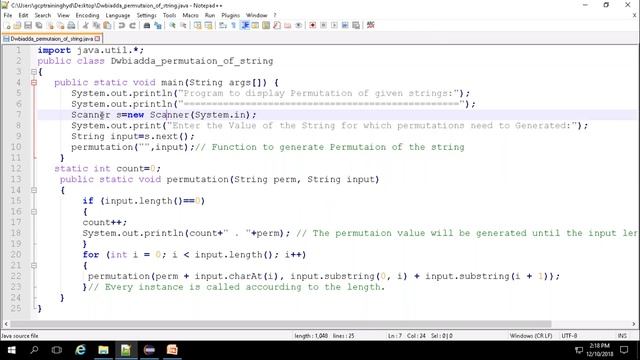
Task: Open the ? help menu
Action: (x=275, y=15)
